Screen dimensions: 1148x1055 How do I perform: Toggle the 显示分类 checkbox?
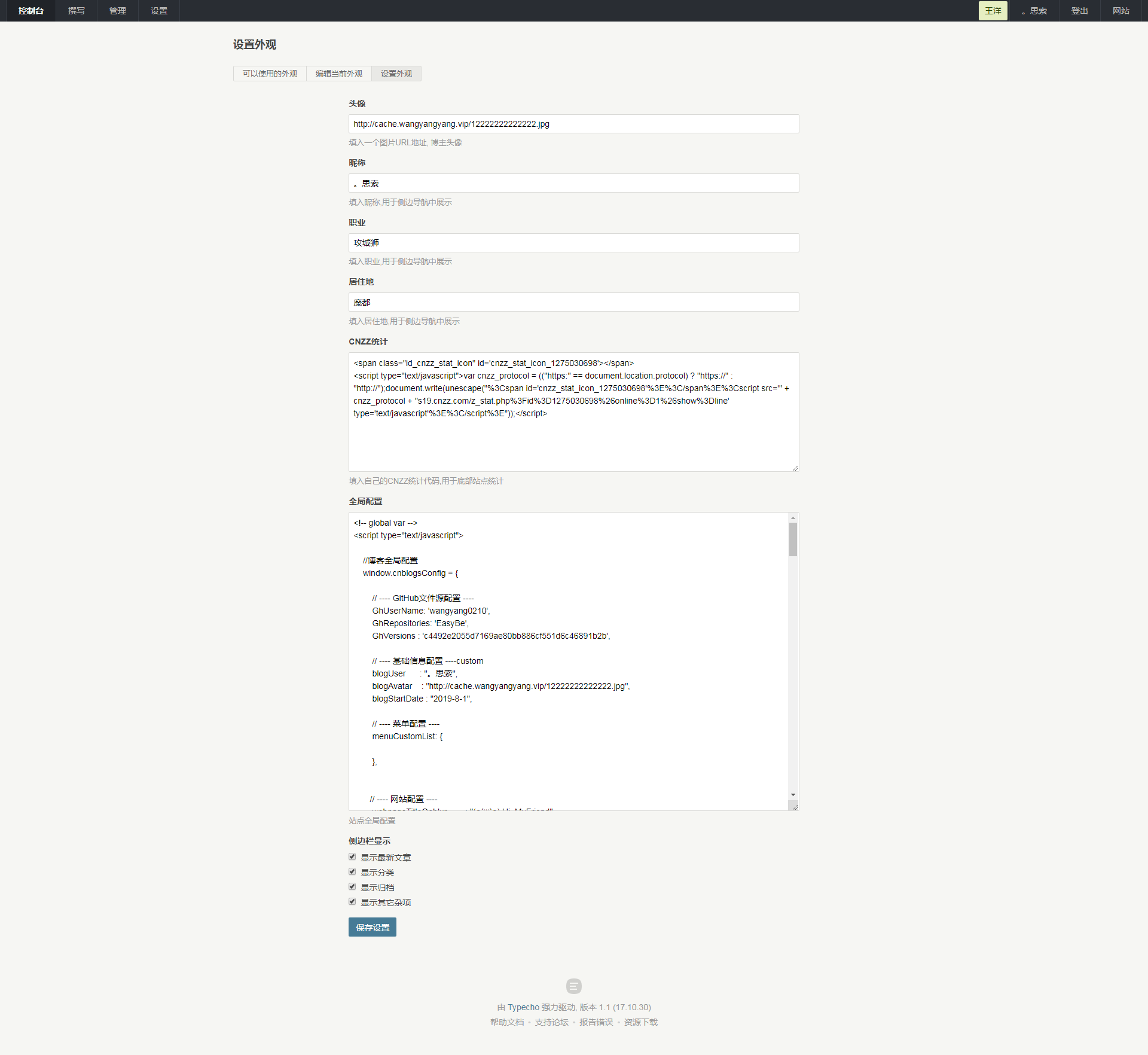(x=352, y=872)
